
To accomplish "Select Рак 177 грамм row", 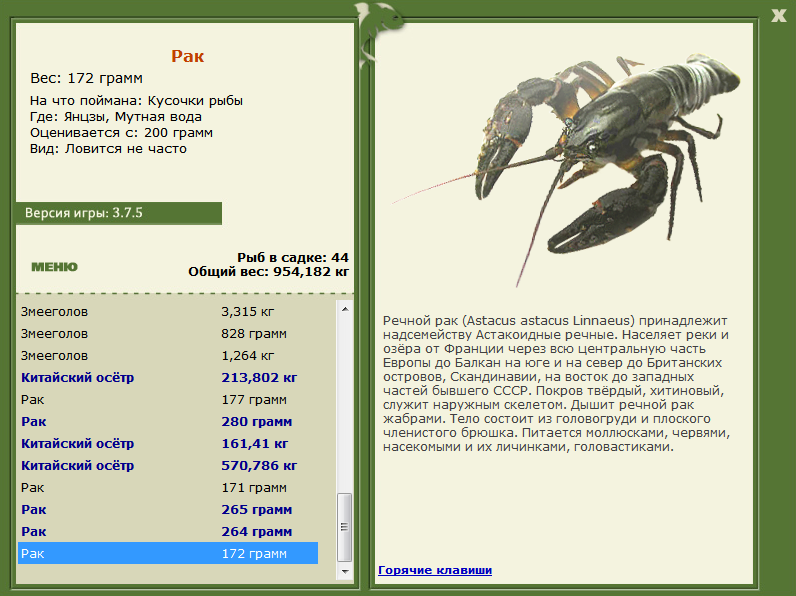I will point(168,400).
